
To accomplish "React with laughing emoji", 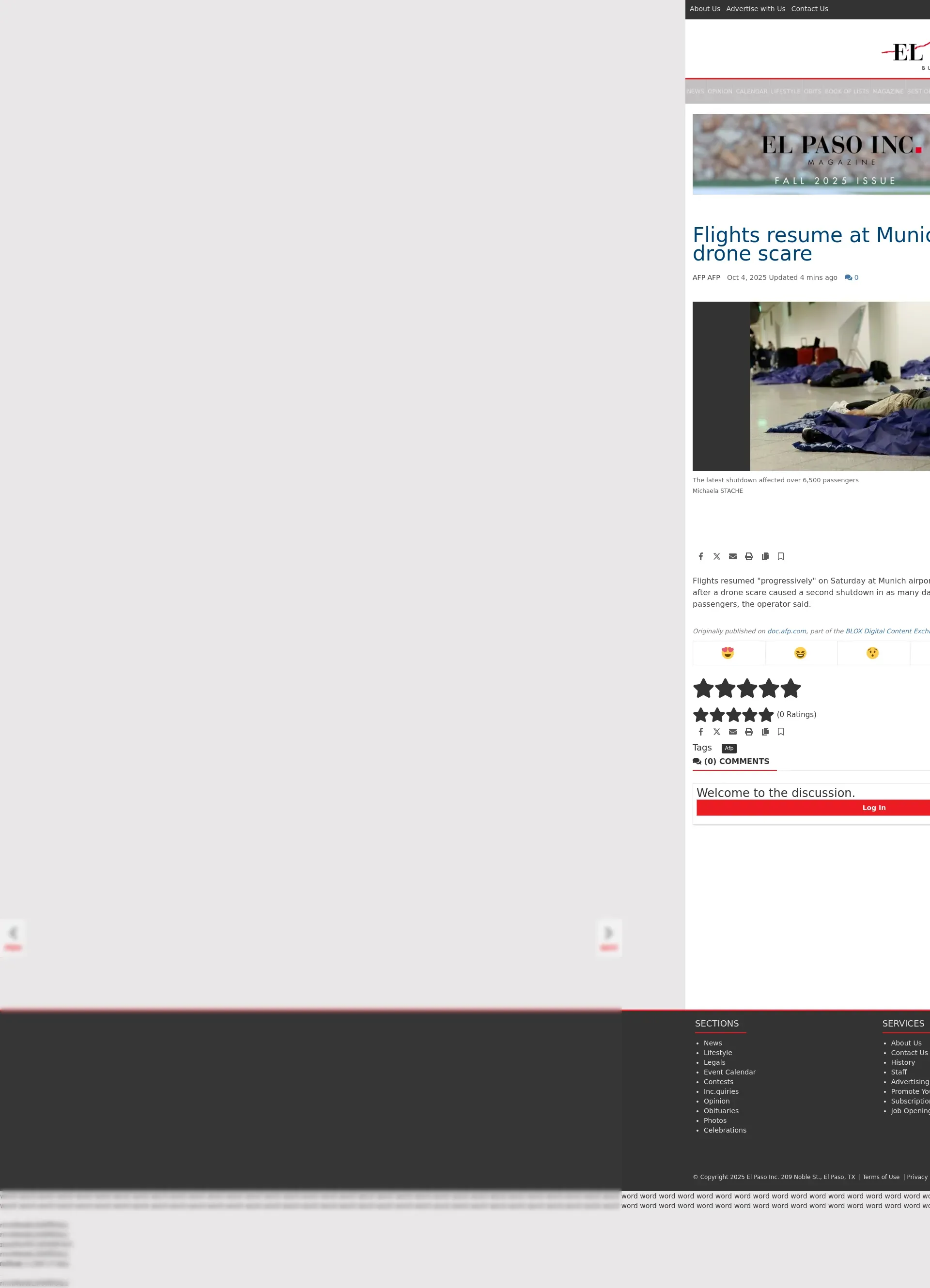I will click(800, 653).
